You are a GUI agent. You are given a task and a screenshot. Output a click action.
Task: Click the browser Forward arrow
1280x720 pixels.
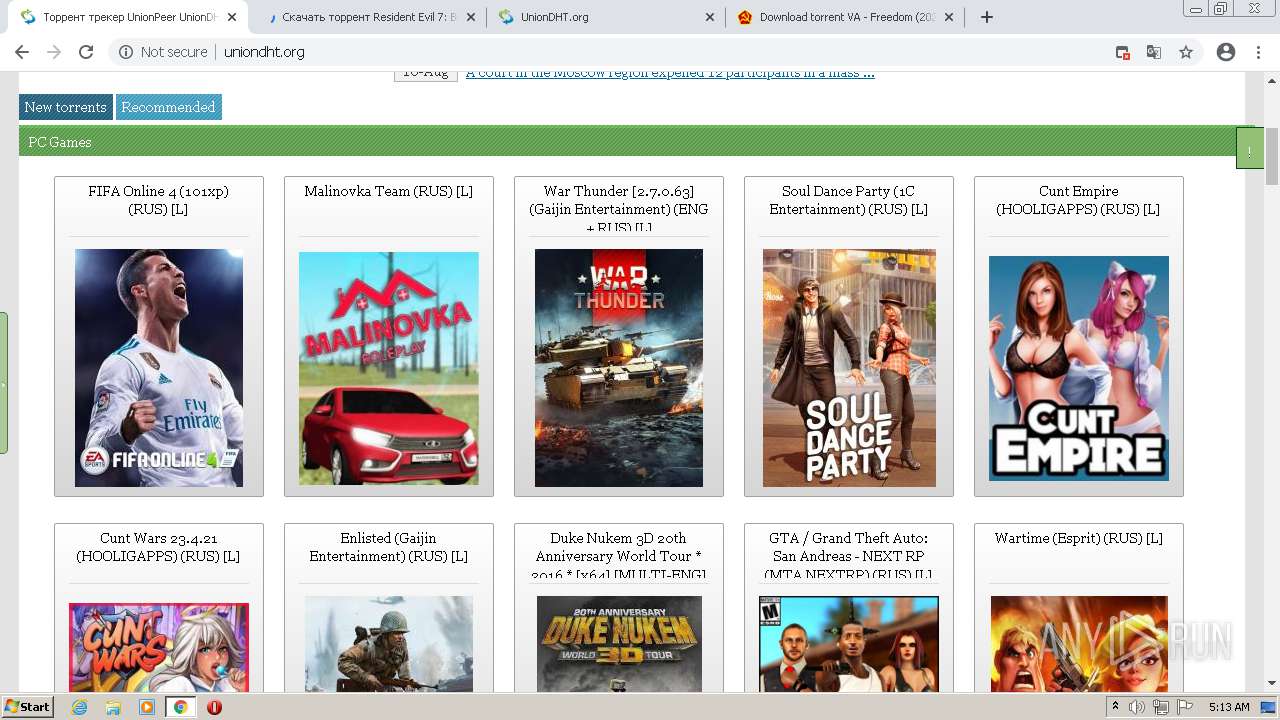click(54, 52)
